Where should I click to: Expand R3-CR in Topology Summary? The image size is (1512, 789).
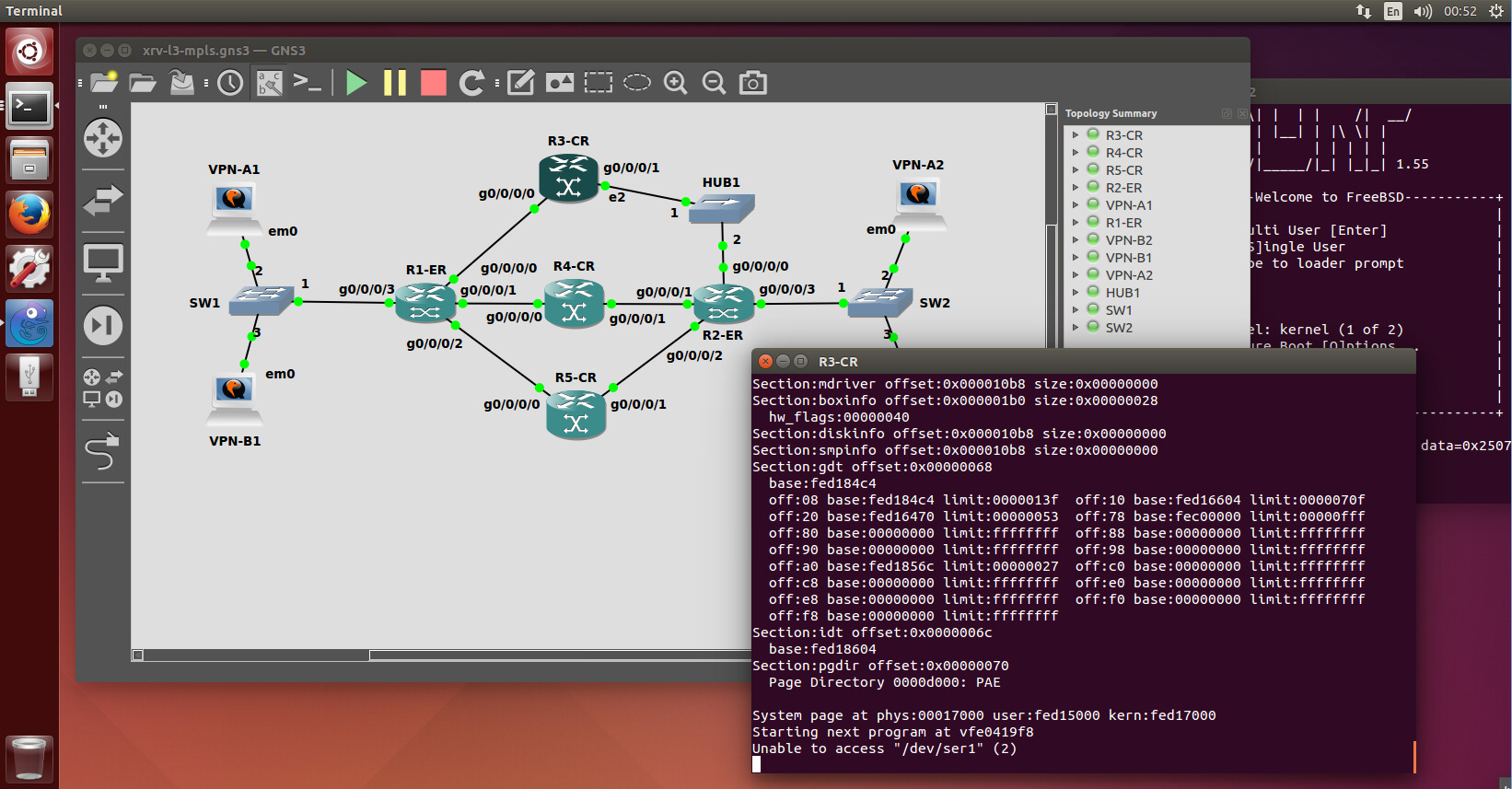click(1076, 135)
